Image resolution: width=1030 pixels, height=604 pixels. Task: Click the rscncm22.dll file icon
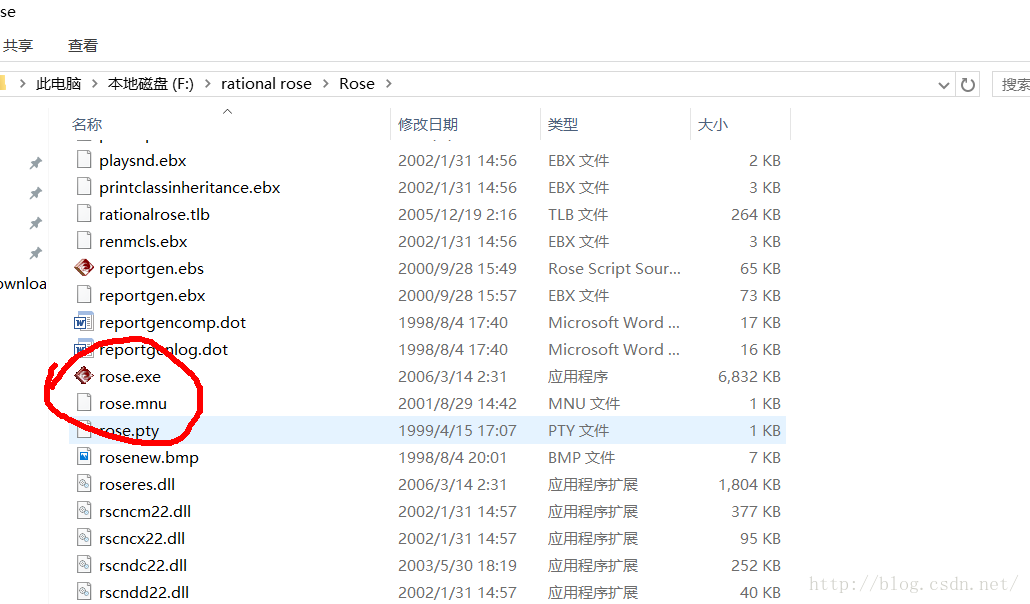tap(83, 510)
